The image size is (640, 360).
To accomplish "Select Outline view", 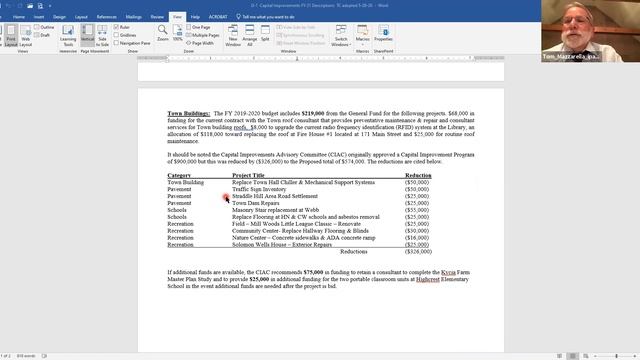I will point(44,27).
